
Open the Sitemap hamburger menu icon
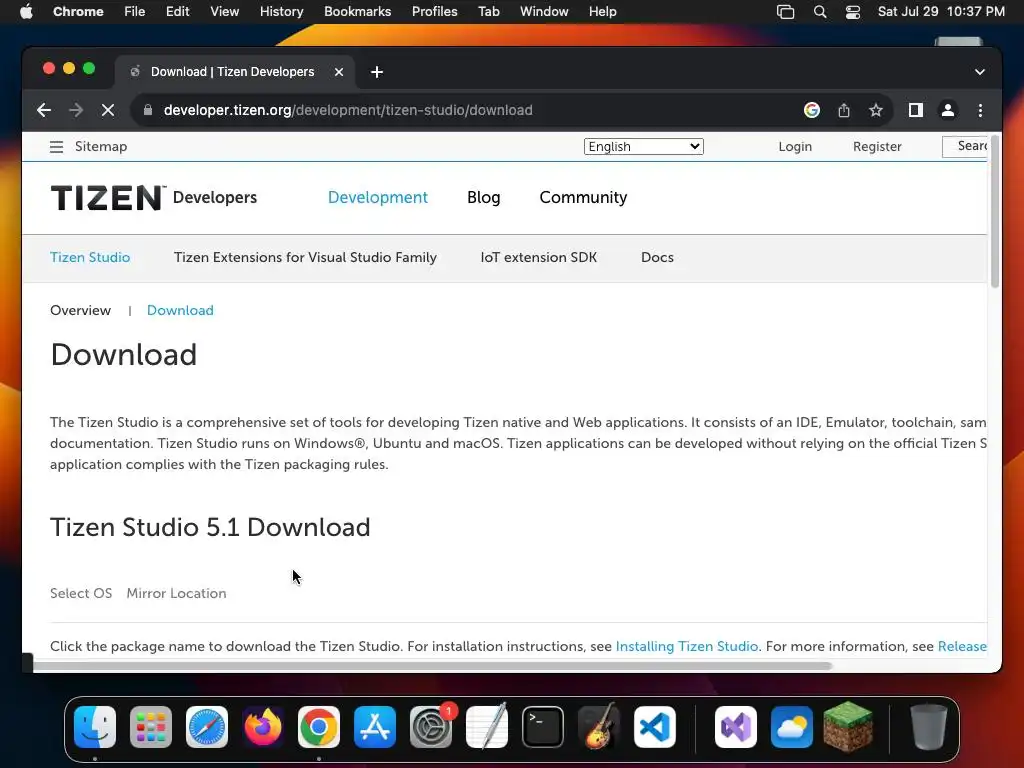pos(56,147)
